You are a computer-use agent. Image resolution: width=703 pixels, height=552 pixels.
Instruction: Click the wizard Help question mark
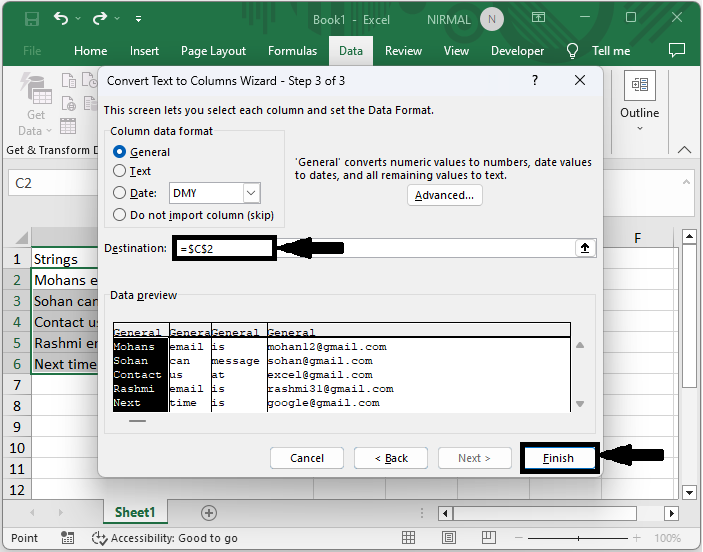pos(535,81)
